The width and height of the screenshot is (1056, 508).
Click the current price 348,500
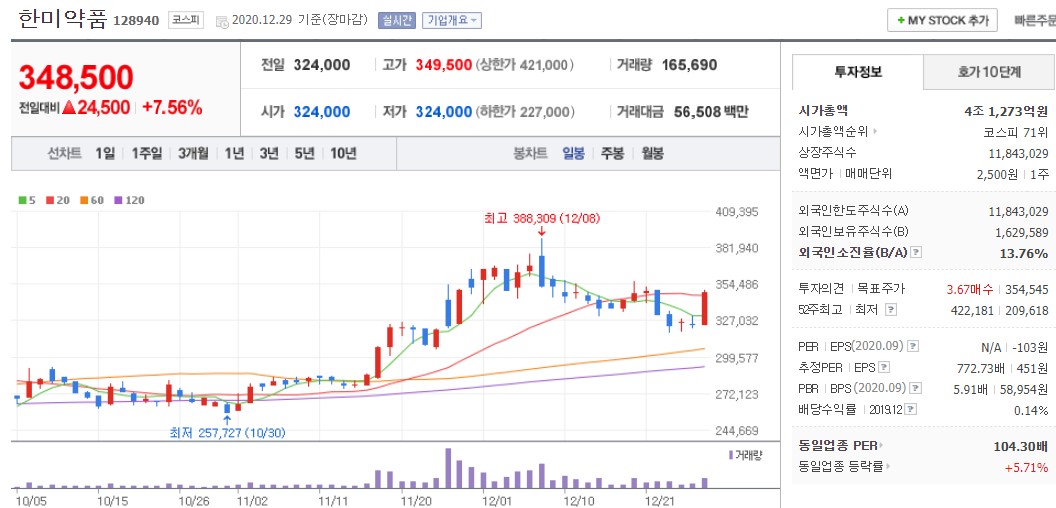[75, 78]
